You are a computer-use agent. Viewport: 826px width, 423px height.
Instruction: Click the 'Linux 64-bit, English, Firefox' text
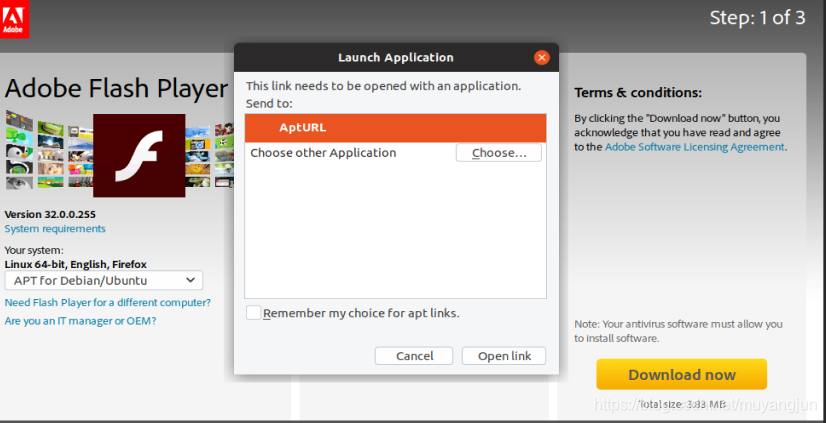(x=75, y=264)
